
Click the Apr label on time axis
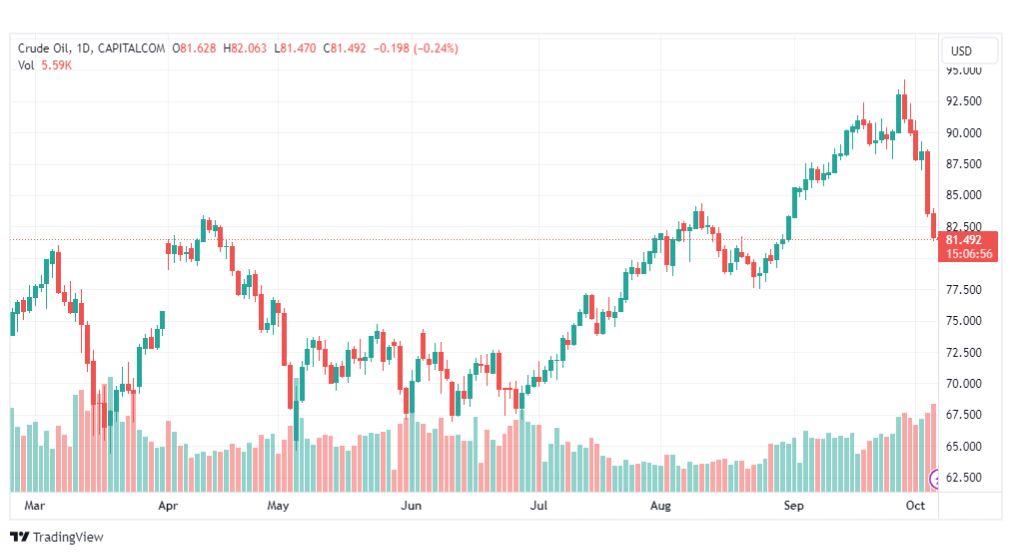click(x=167, y=506)
